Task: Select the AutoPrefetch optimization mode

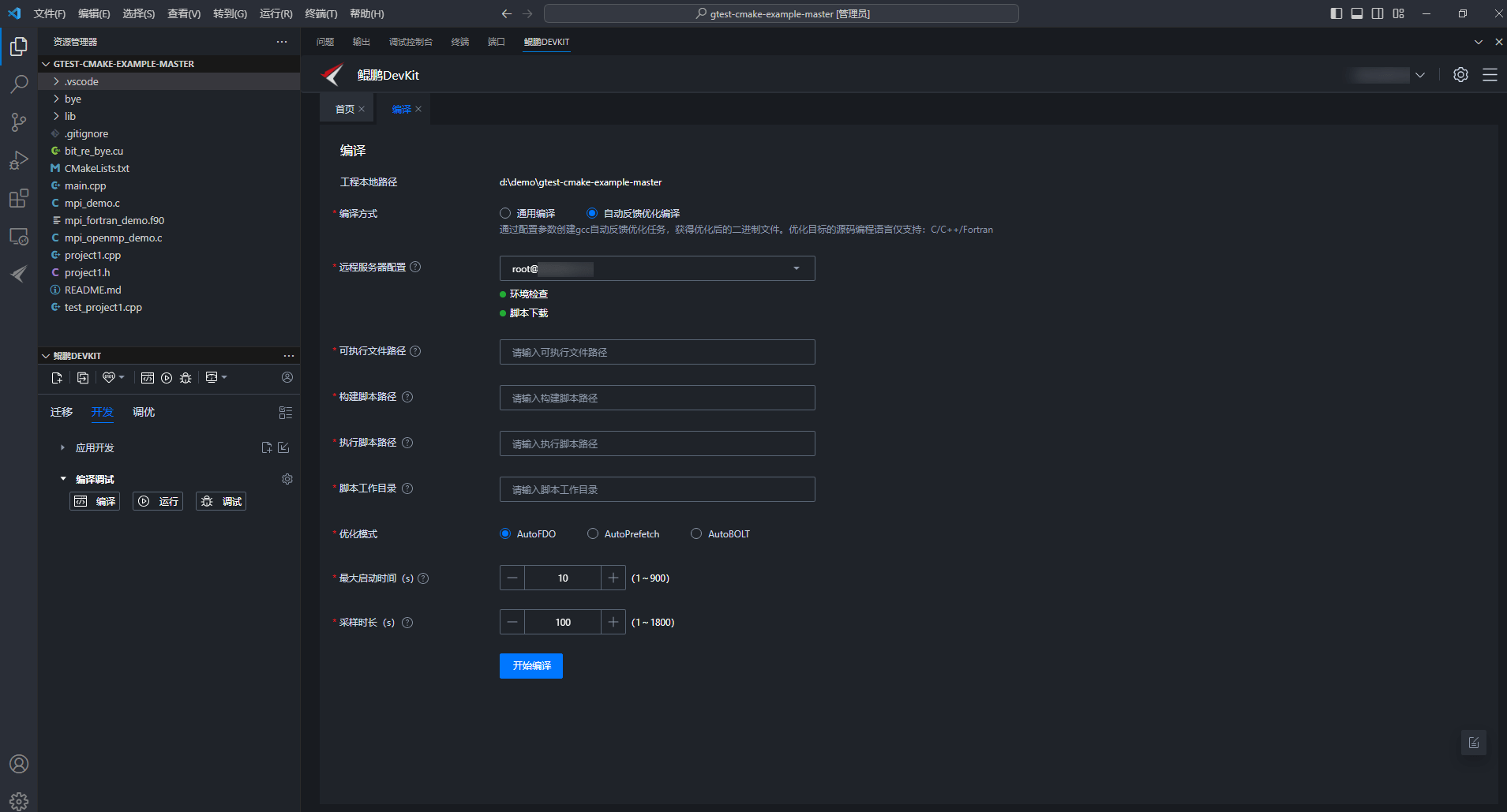Action: (593, 534)
